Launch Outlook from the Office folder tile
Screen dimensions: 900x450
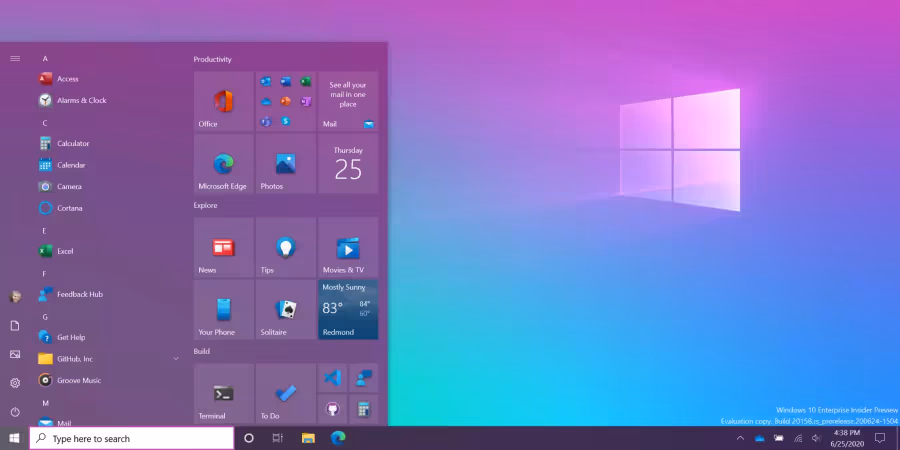point(266,82)
